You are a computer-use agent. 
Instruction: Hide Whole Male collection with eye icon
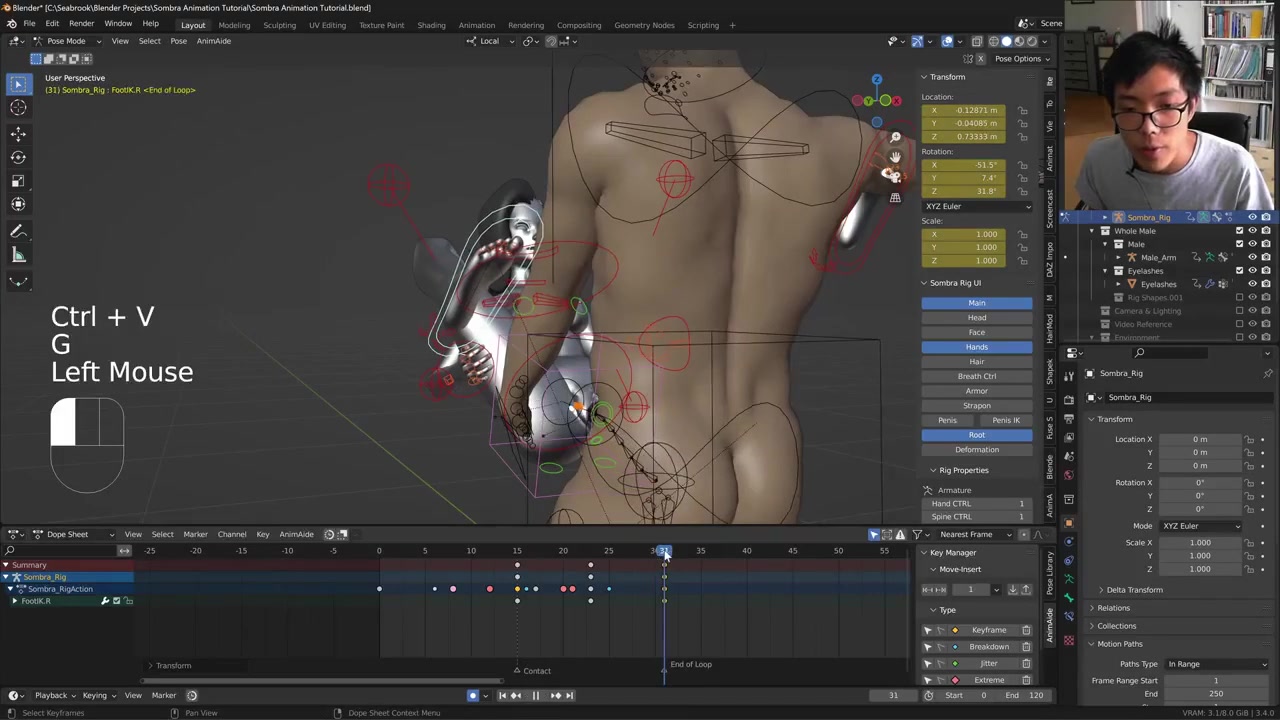[x=1252, y=231]
